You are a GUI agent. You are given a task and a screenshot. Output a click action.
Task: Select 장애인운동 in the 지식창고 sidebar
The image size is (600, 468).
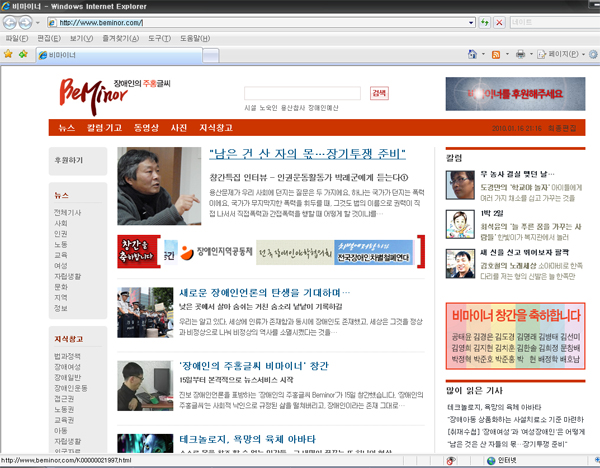click(70, 388)
